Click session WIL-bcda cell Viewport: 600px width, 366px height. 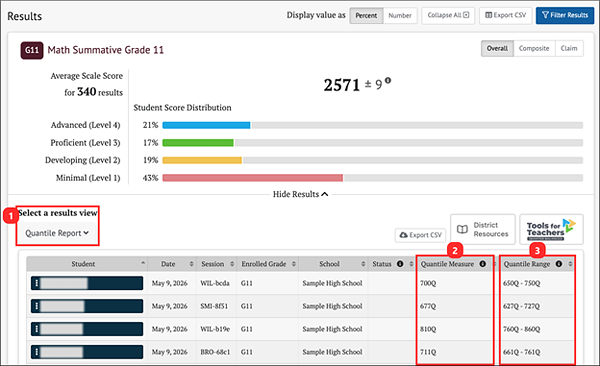(x=215, y=283)
